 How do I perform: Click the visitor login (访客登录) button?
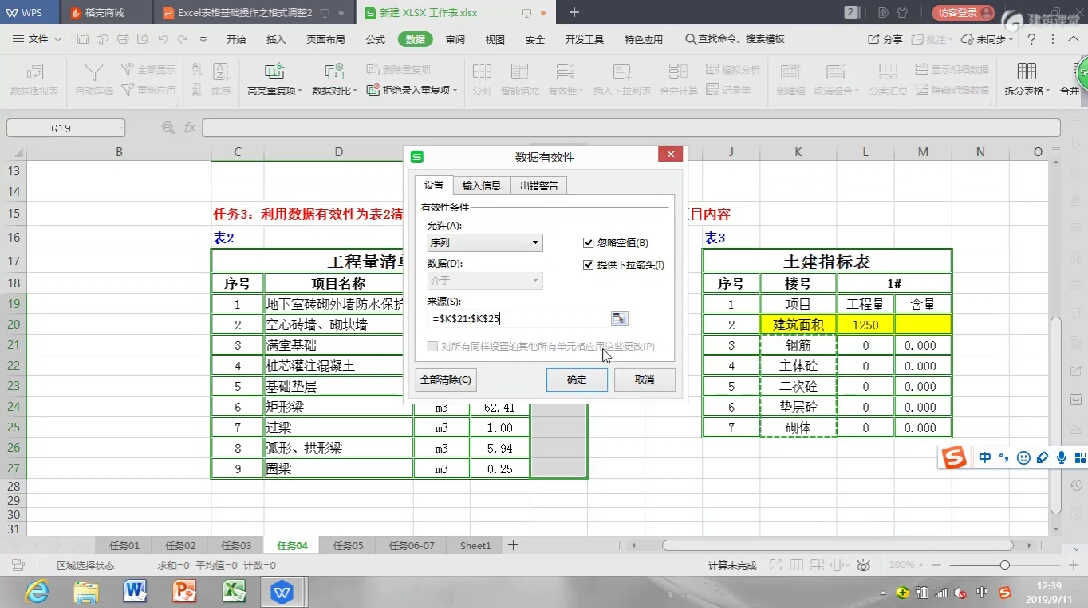(x=963, y=12)
